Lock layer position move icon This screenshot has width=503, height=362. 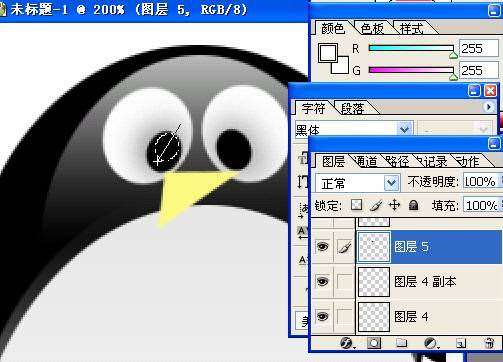coord(394,204)
